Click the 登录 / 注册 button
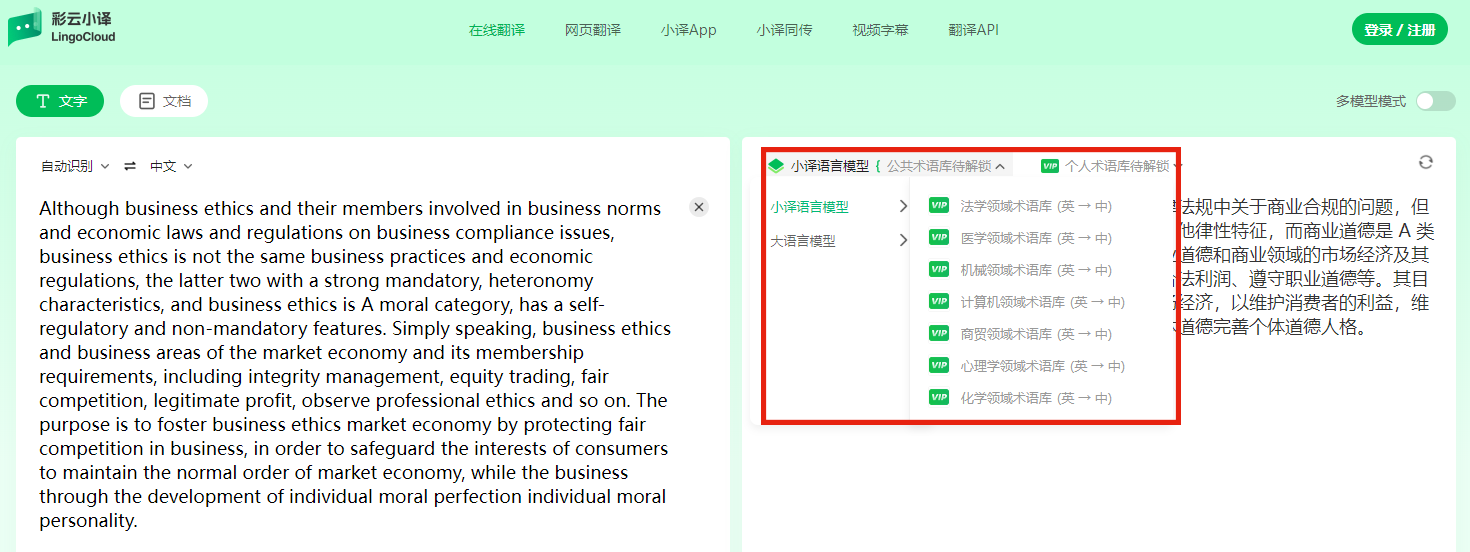 tap(1399, 30)
